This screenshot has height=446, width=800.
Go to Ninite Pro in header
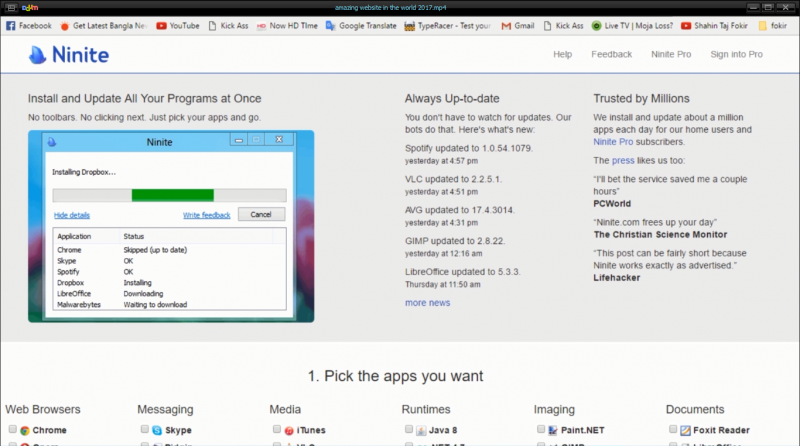[671, 54]
